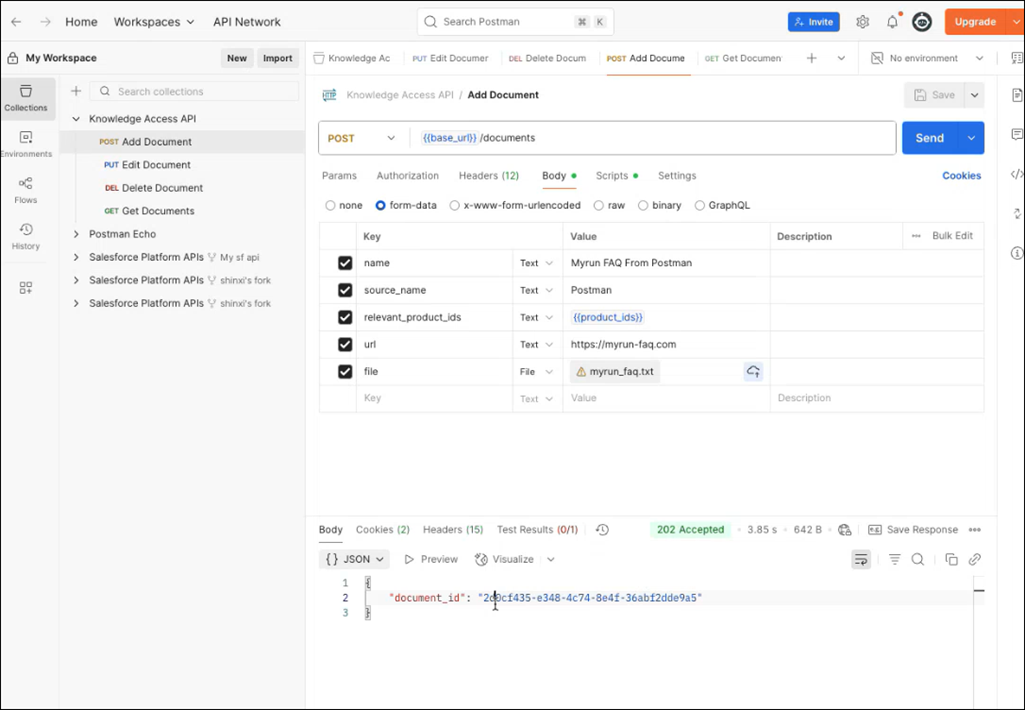This screenshot has height=710, width=1025.
Task: Open the POST method dropdown
Action: (361, 138)
